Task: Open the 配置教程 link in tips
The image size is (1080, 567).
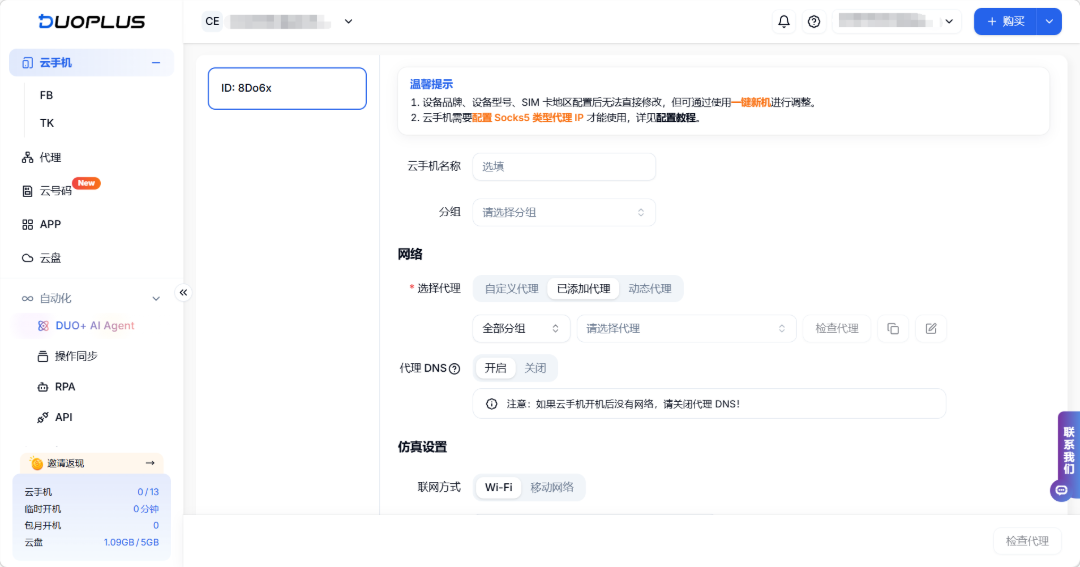Action: [x=678, y=118]
